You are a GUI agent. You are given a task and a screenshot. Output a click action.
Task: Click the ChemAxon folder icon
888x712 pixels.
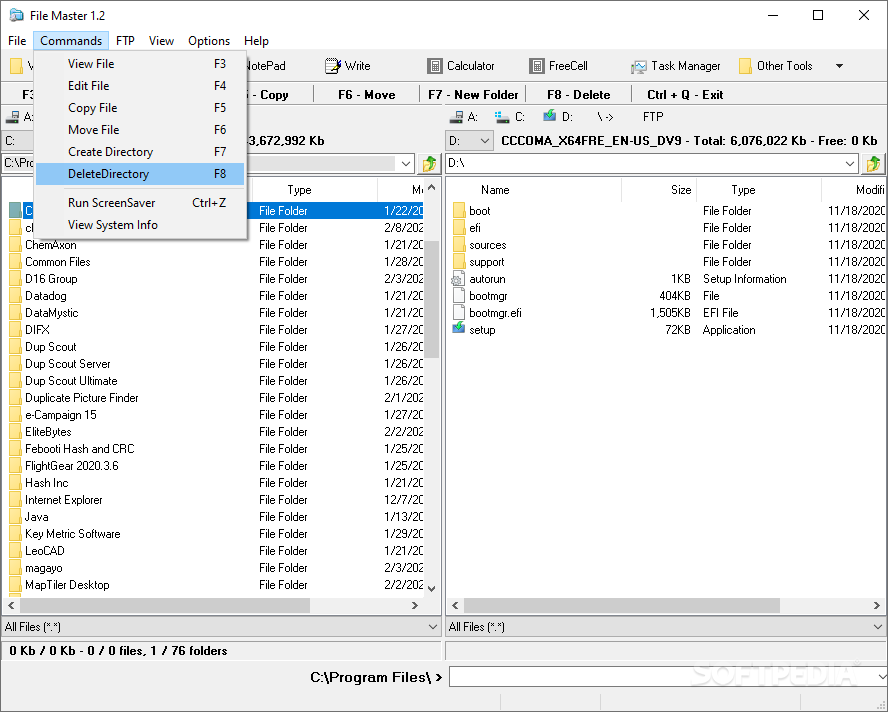point(15,245)
